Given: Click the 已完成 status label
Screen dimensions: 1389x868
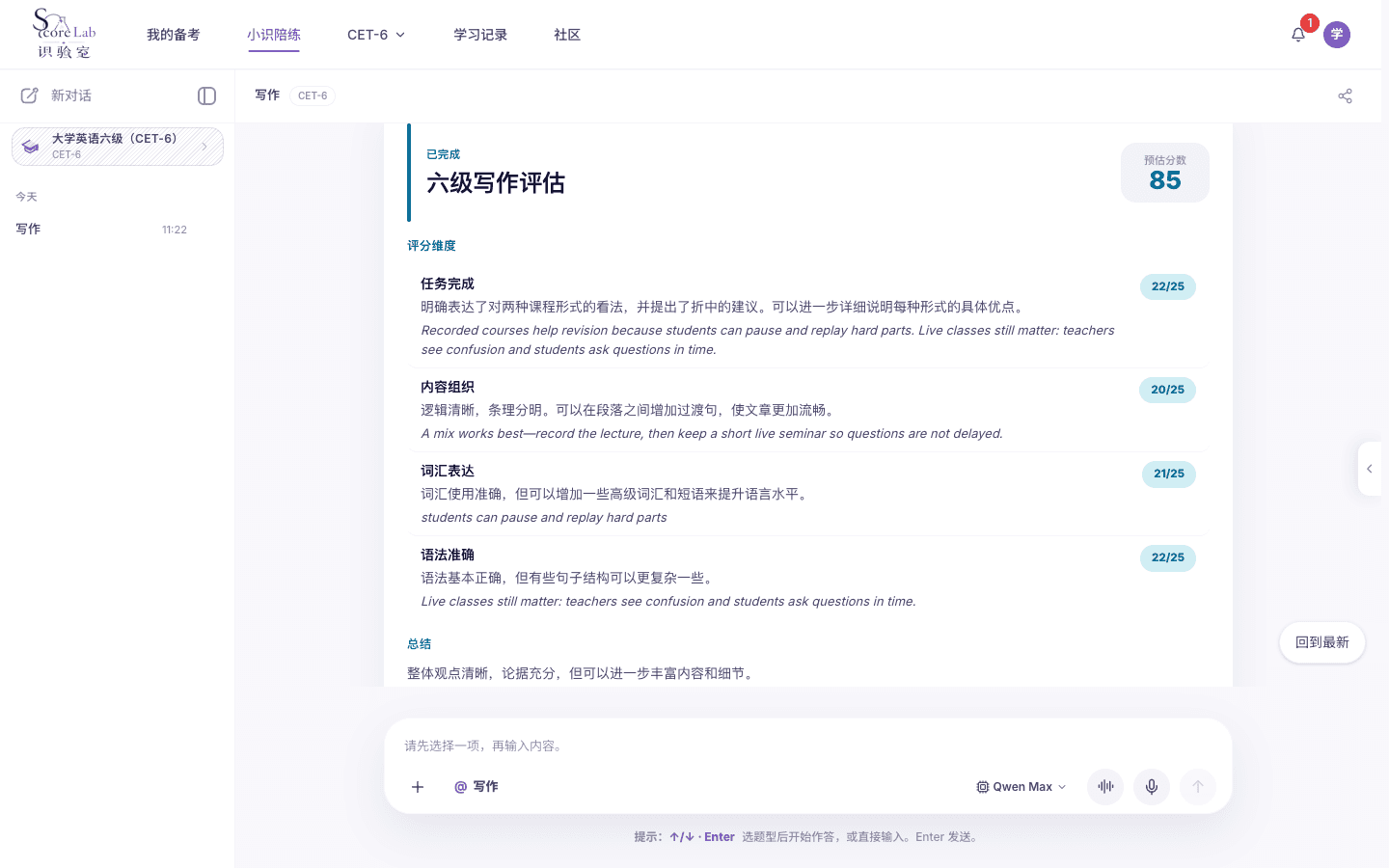Looking at the screenshot, I should point(443,154).
